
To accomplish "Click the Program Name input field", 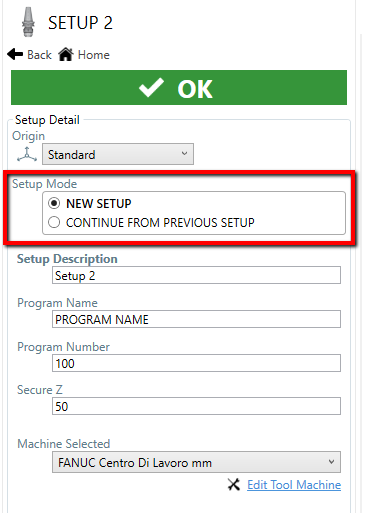I will pos(196,319).
